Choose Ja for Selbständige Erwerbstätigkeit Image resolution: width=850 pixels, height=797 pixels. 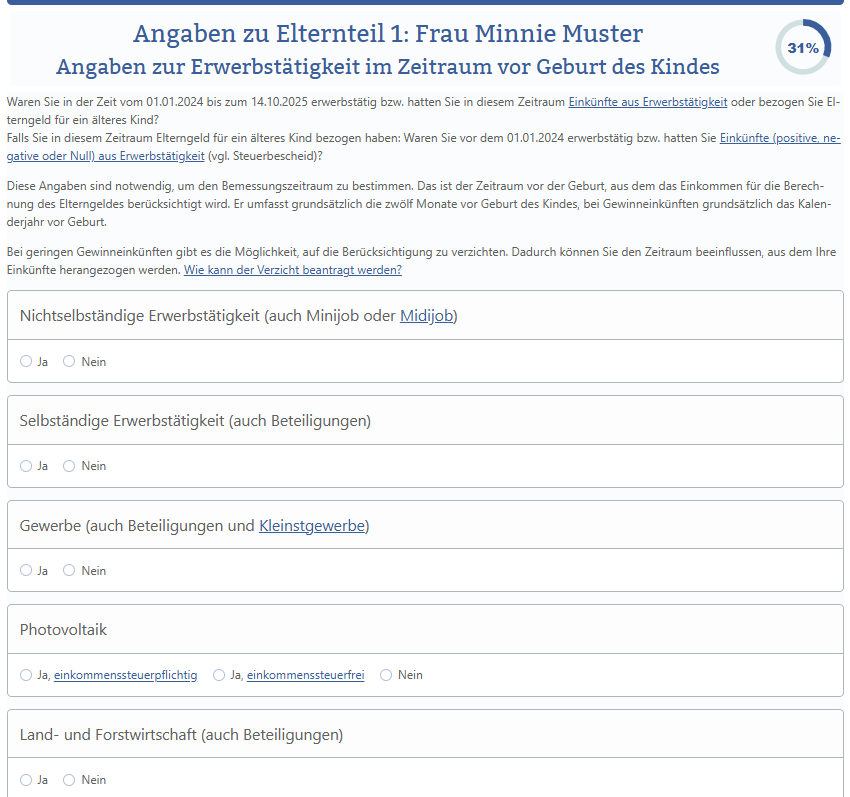25,466
